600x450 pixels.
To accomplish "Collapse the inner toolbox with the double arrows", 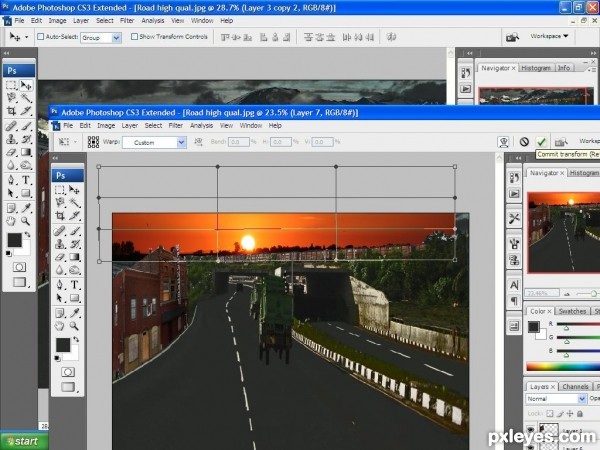I will [55, 158].
